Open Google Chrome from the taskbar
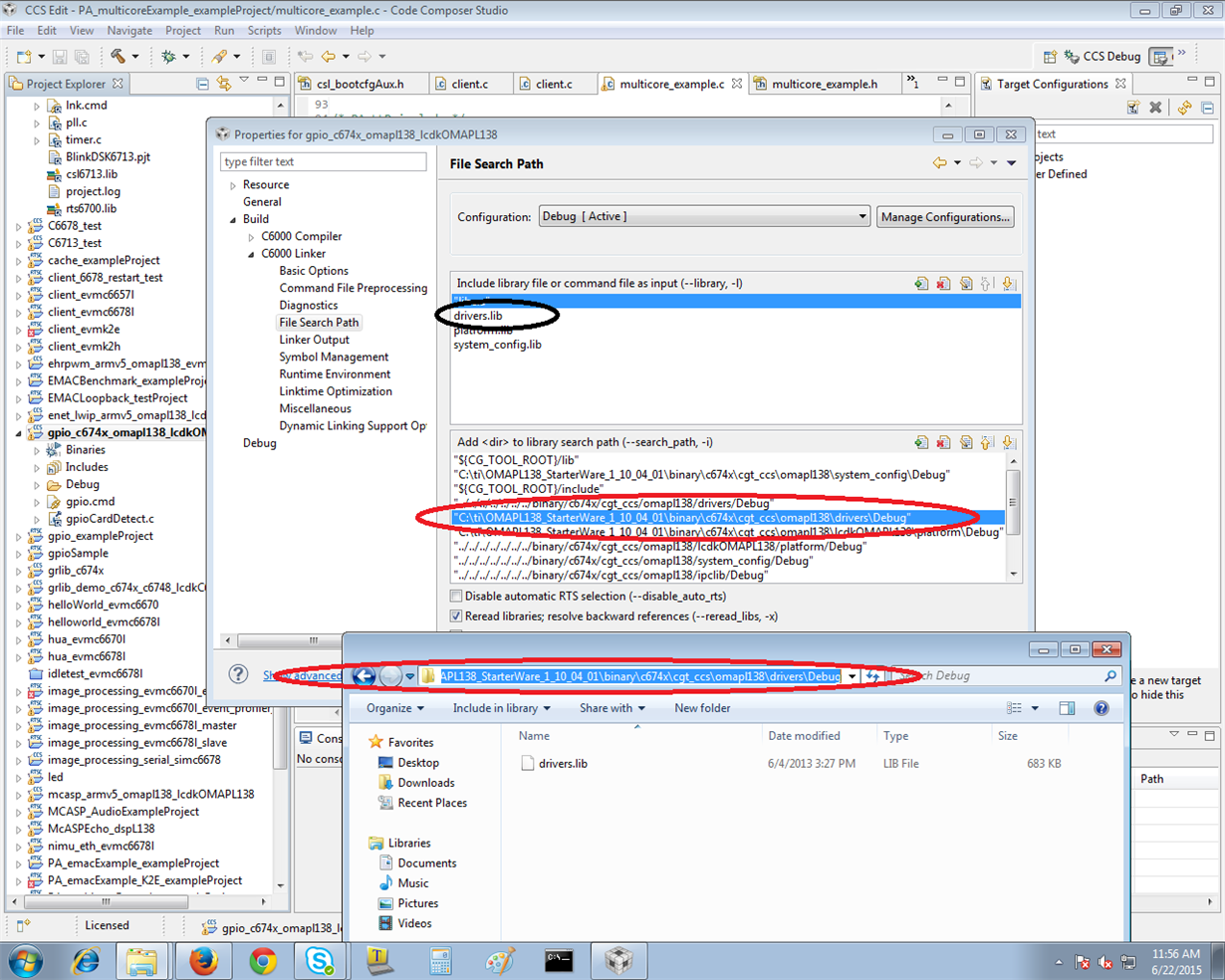 (x=263, y=960)
